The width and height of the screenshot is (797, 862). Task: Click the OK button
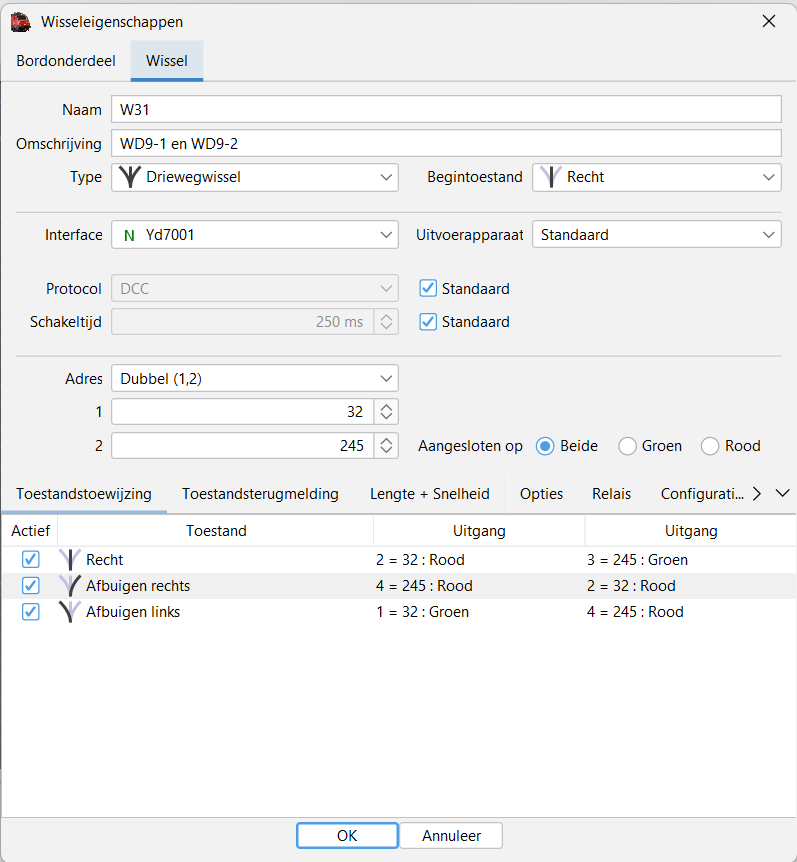(347, 836)
